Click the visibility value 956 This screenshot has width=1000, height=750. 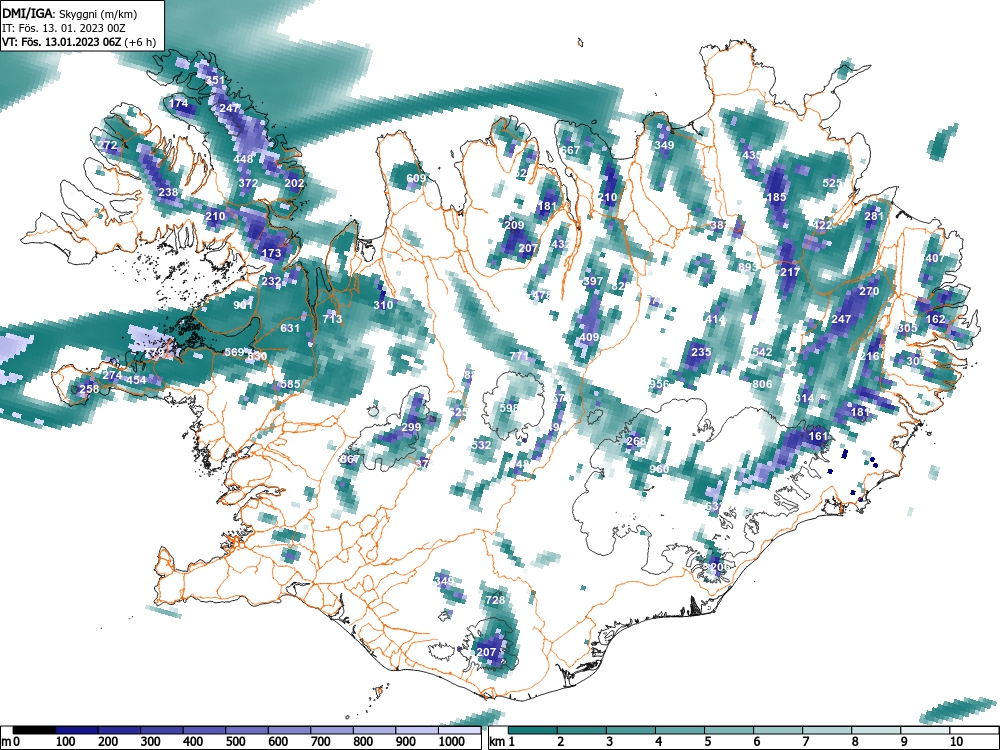[659, 384]
